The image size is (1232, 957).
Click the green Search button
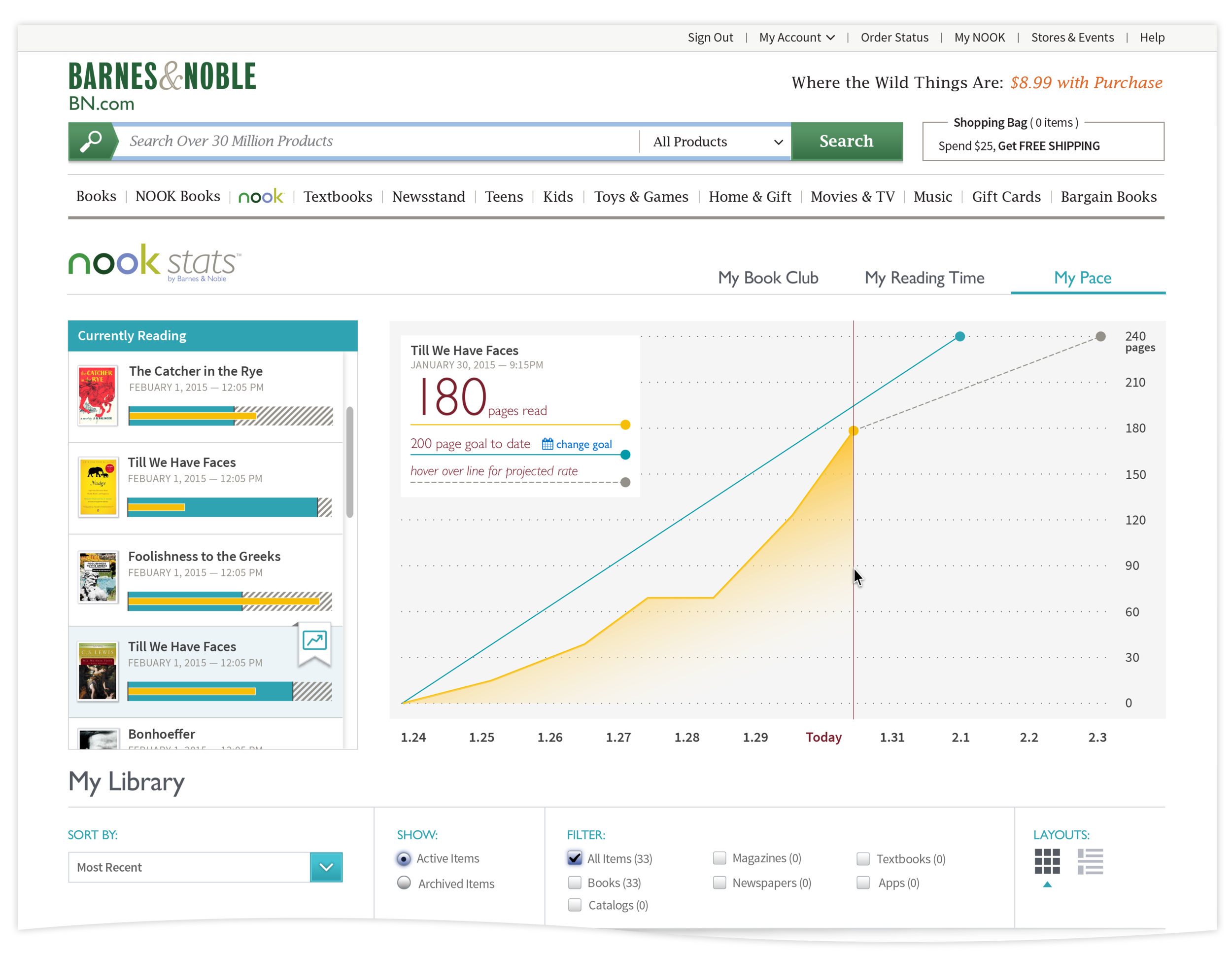(846, 141)
